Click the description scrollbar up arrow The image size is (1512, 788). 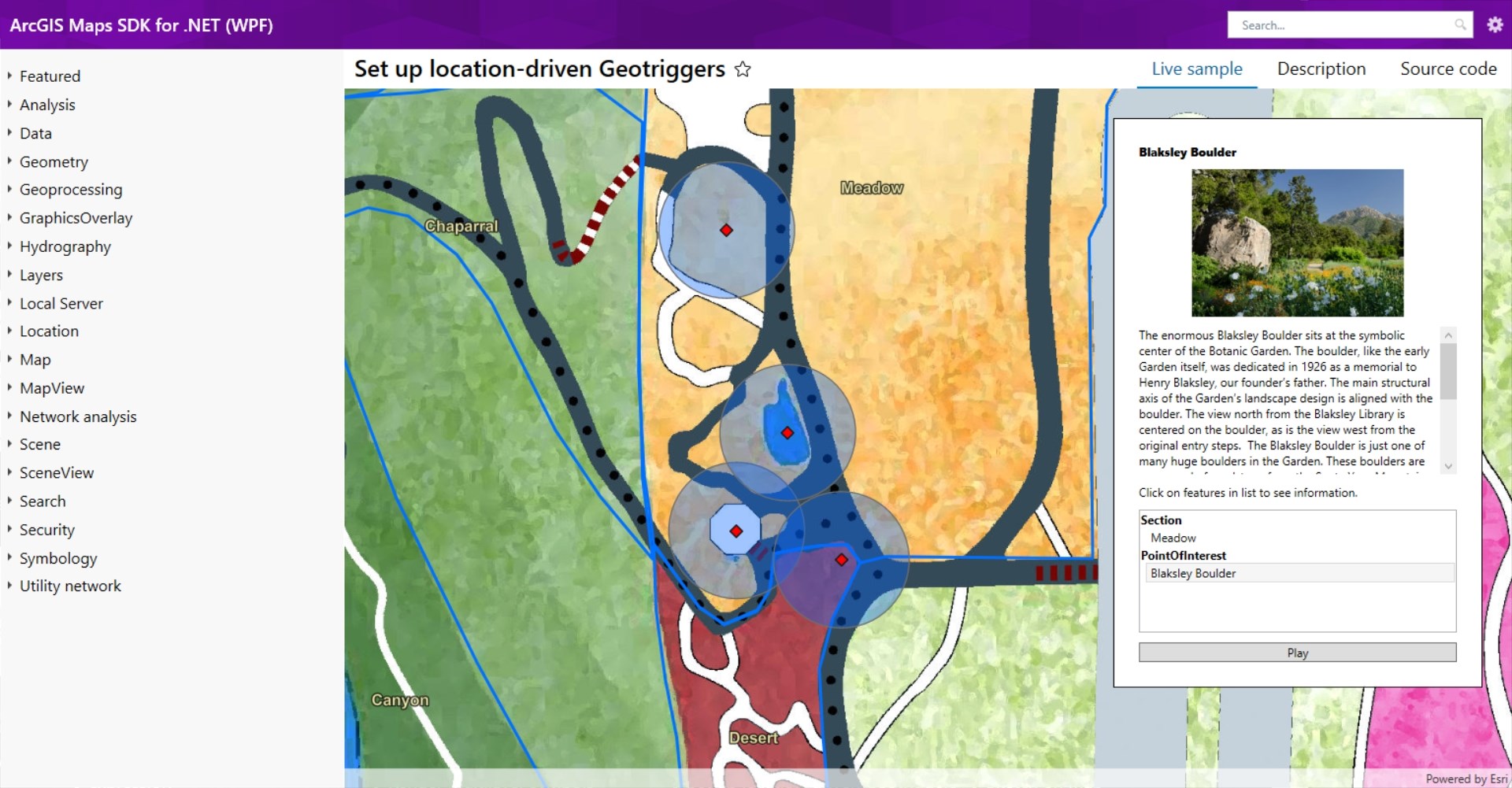tap(1447, 335)
